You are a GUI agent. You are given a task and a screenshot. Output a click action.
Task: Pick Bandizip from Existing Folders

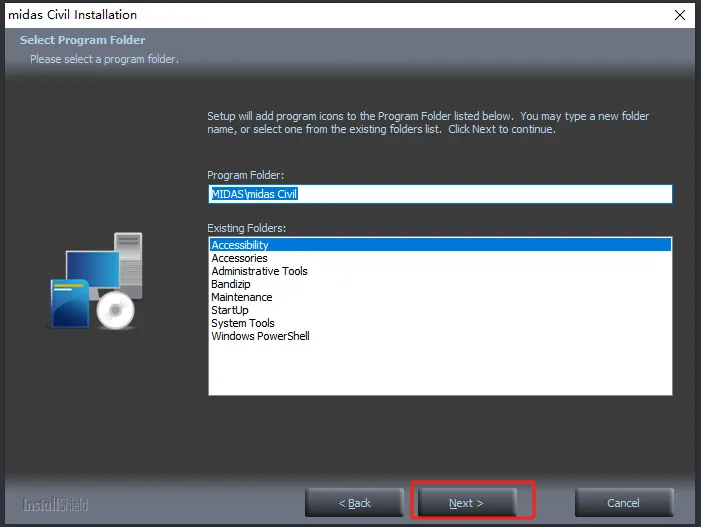440,284
